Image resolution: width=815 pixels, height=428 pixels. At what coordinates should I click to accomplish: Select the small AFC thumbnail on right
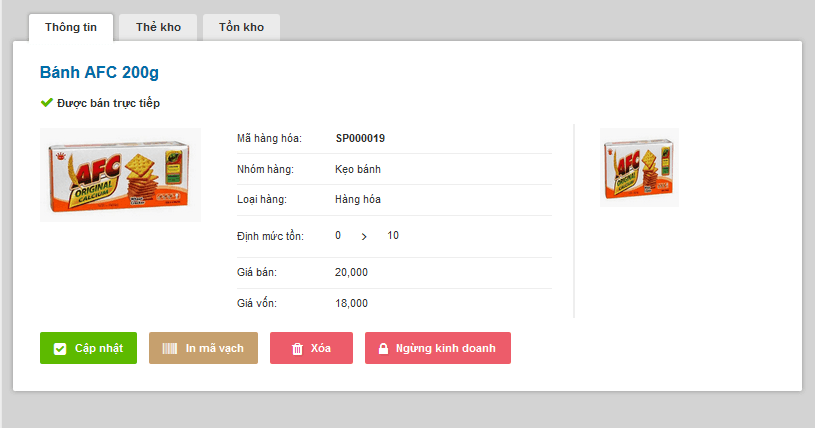coord(639,167)
